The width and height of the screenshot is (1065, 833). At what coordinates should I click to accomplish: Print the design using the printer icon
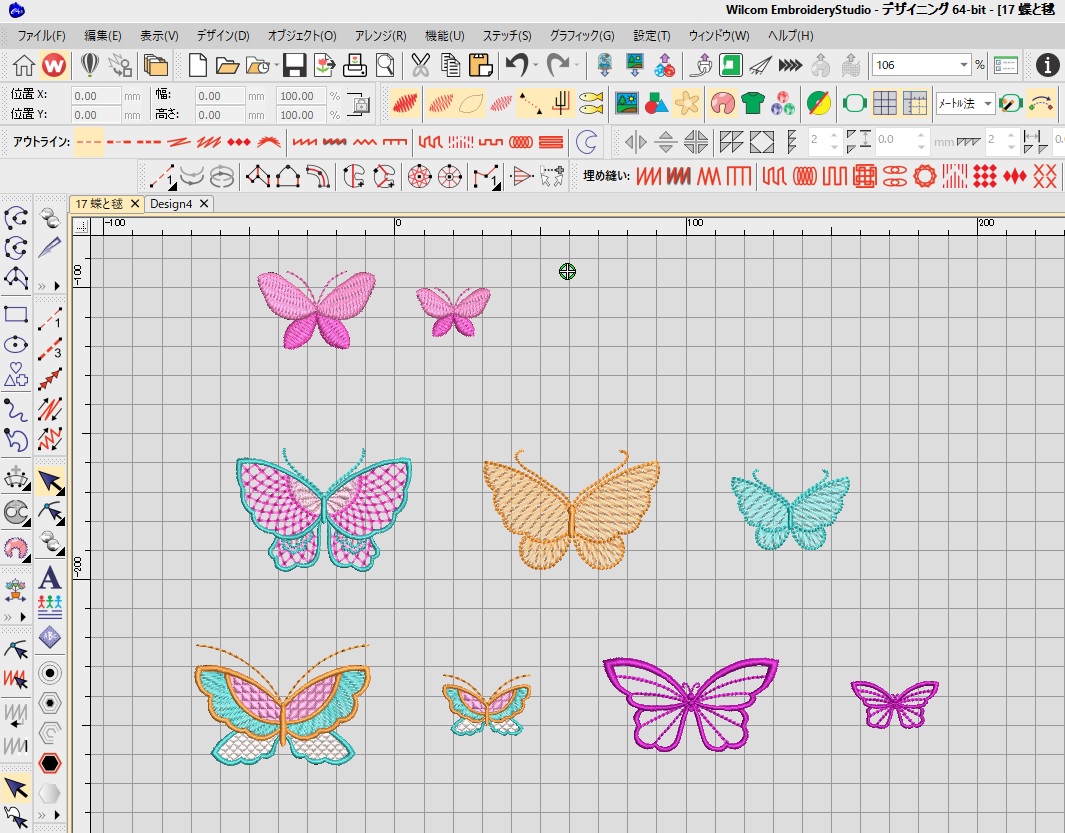(355, 65)
